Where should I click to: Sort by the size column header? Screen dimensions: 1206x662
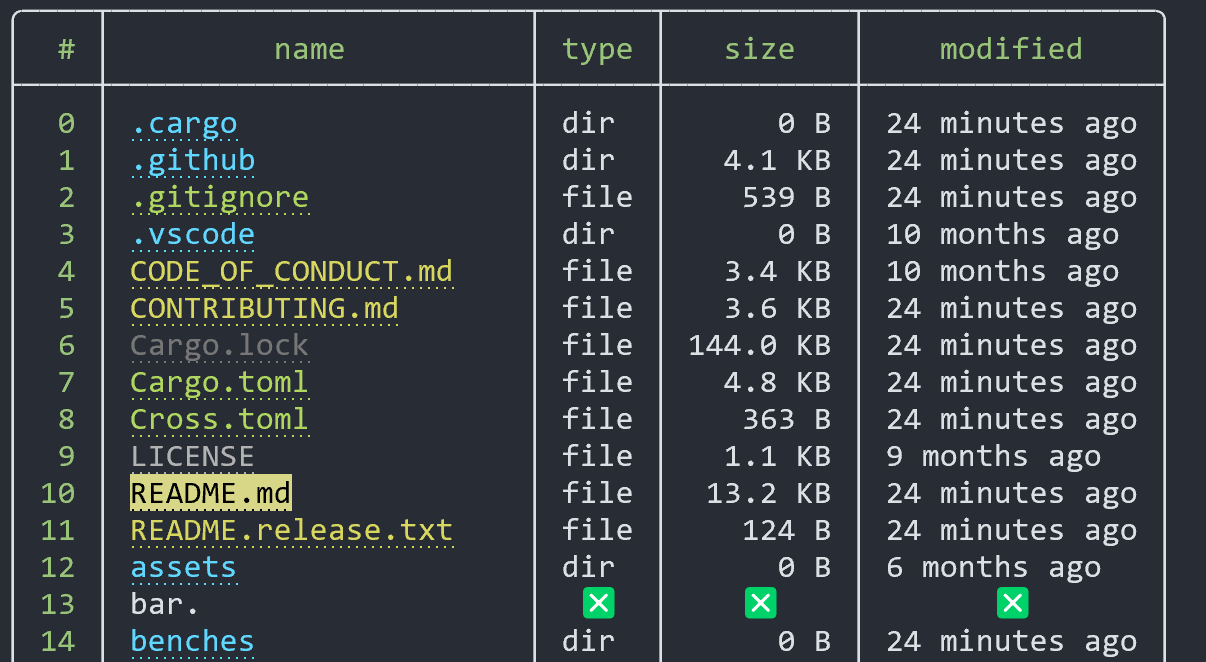pyautogui.click(x=759, y=48)
